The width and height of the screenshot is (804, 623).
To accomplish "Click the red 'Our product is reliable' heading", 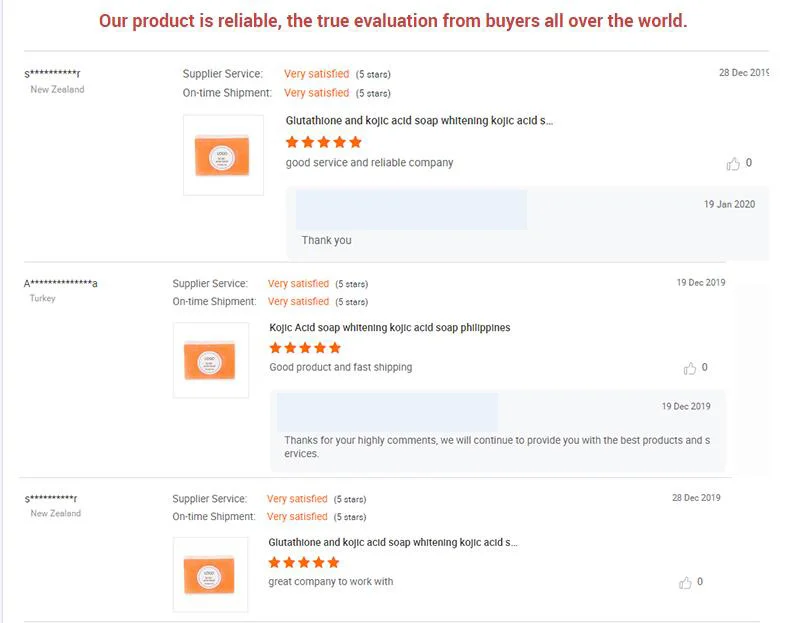I will tap(393, 21).
